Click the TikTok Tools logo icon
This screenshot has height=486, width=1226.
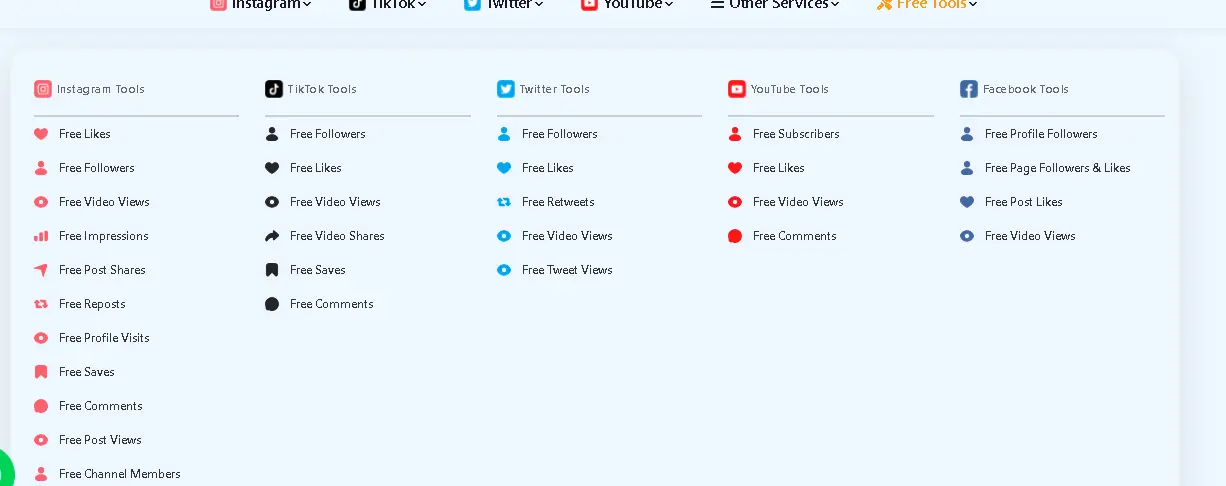pos(274,89)
